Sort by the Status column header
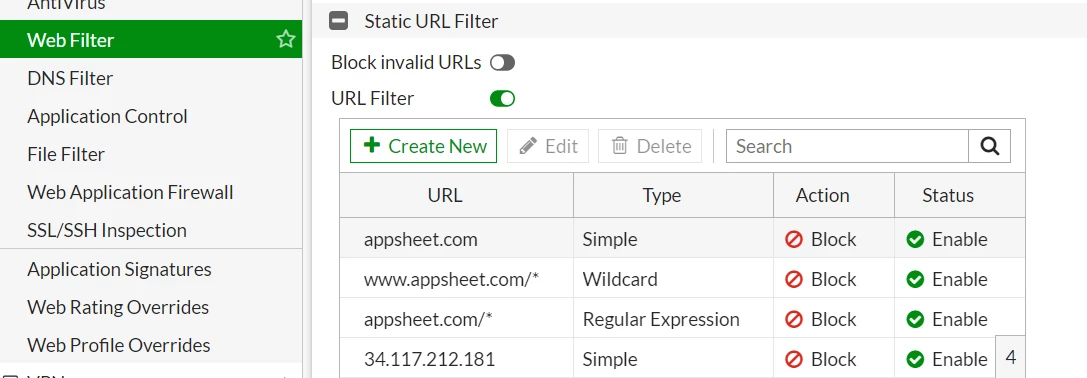1087x378 pixels. click(959, 195)
